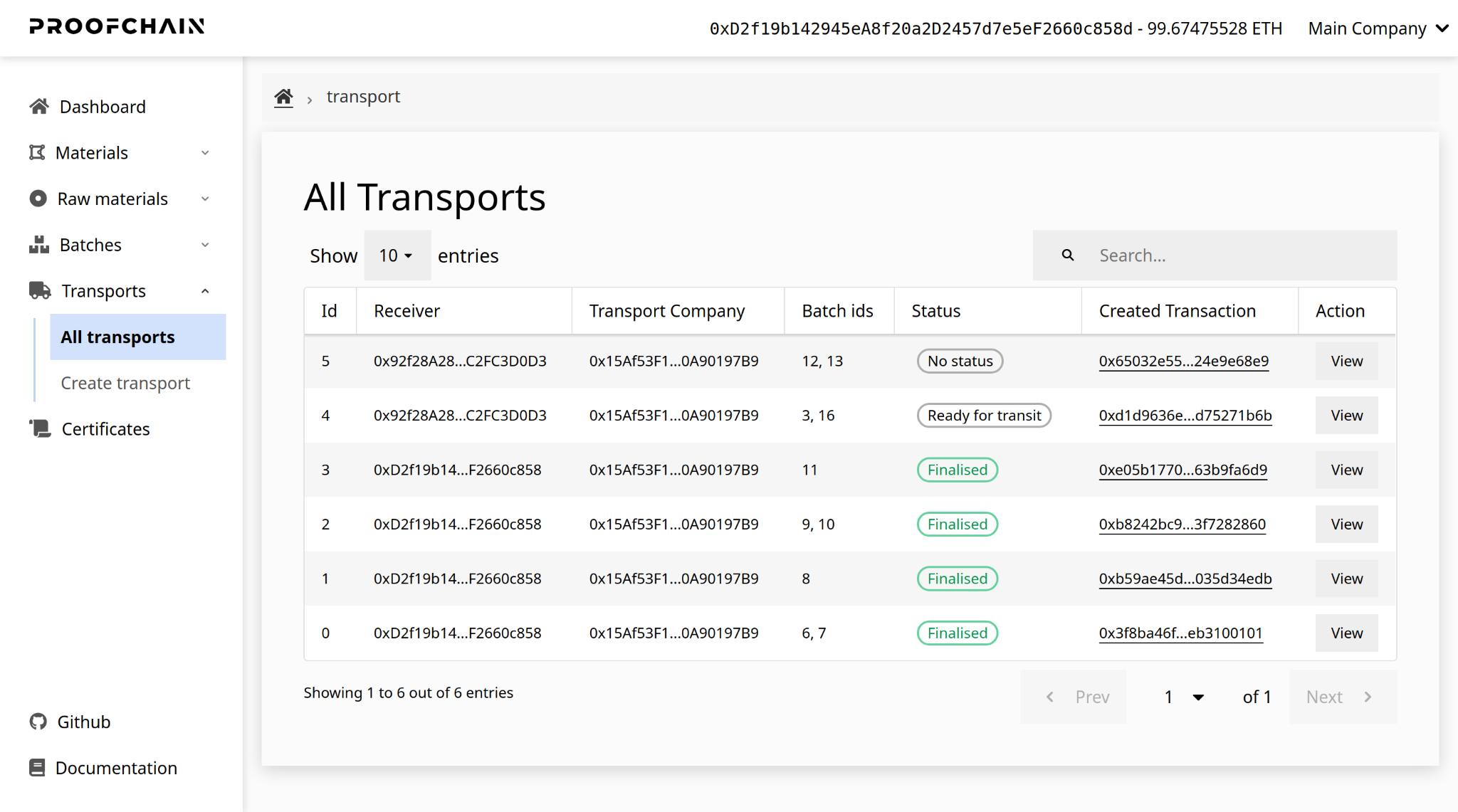This screenshot has width=1458, height=812.
Task: Click 'Showing 1 to 6 out of 6 entries'
Action: click(408, 692)
